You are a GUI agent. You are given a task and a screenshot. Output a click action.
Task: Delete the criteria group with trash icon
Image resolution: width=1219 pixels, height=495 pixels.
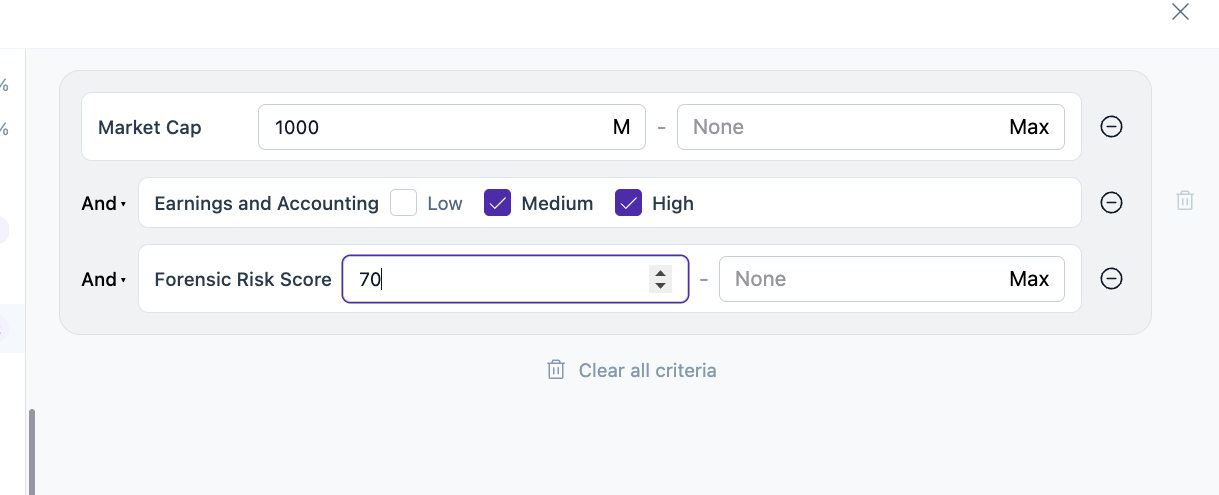tap(1185, 200)
